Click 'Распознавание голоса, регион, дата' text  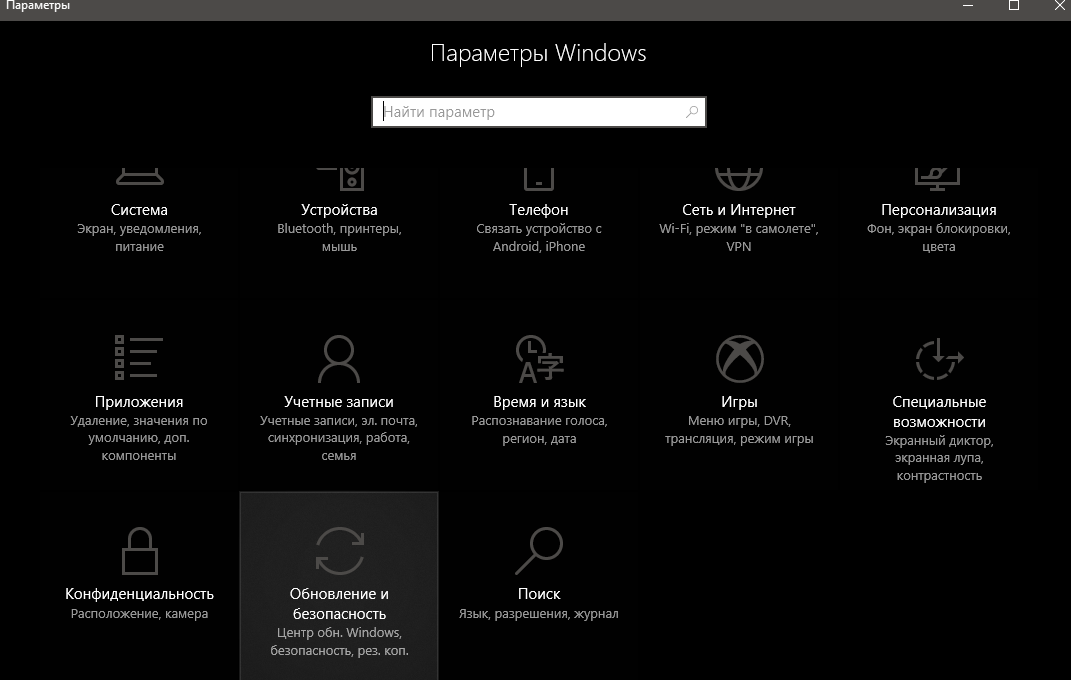click(540, 429)
